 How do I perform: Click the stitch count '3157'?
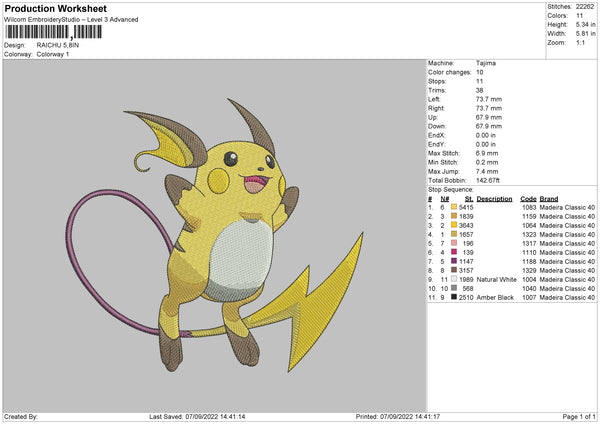click(466, 270)
